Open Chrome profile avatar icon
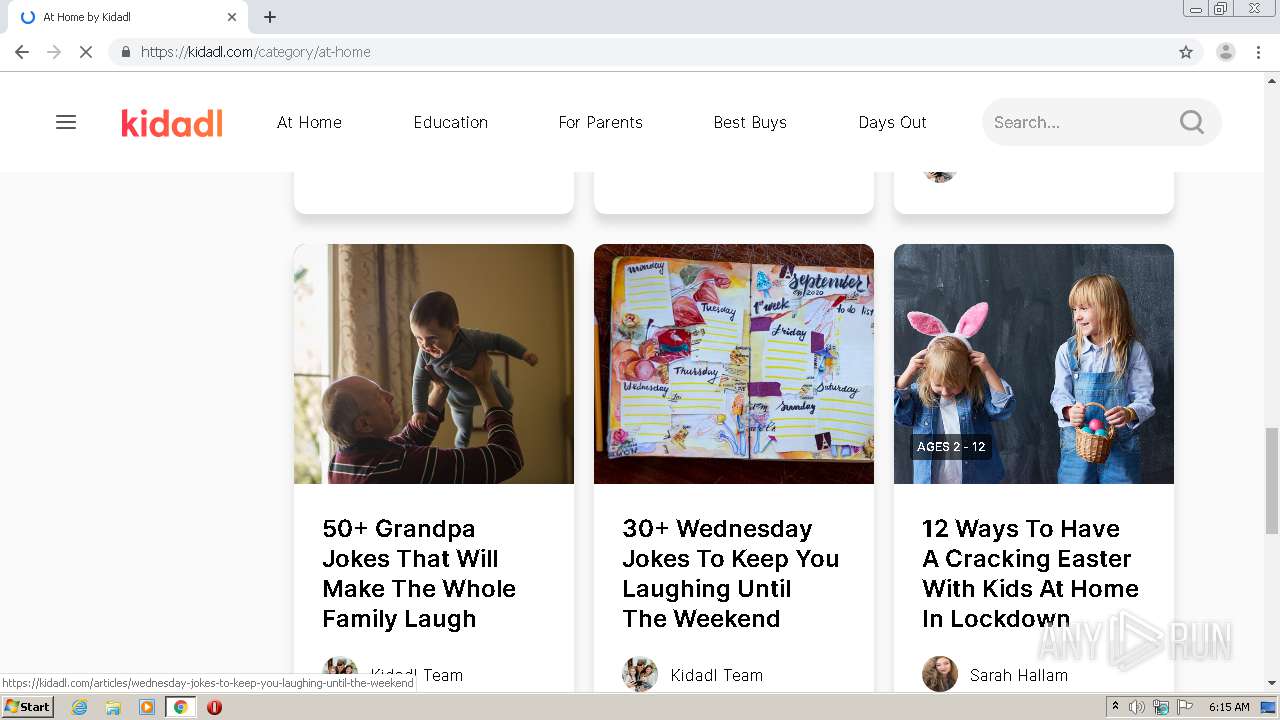Image resolution: width=1280 pixels, height=720 pixels. click(1226, 52)
